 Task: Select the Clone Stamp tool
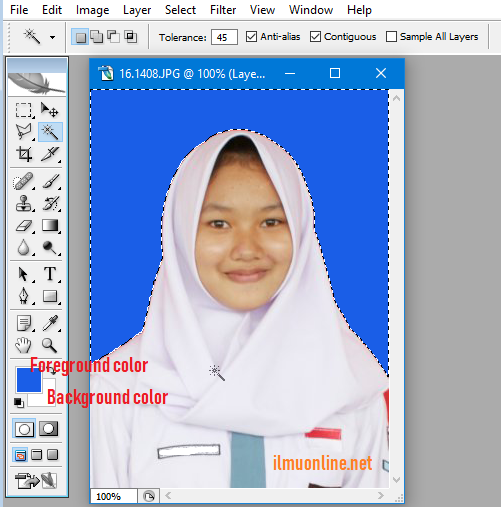click(24, 203)
